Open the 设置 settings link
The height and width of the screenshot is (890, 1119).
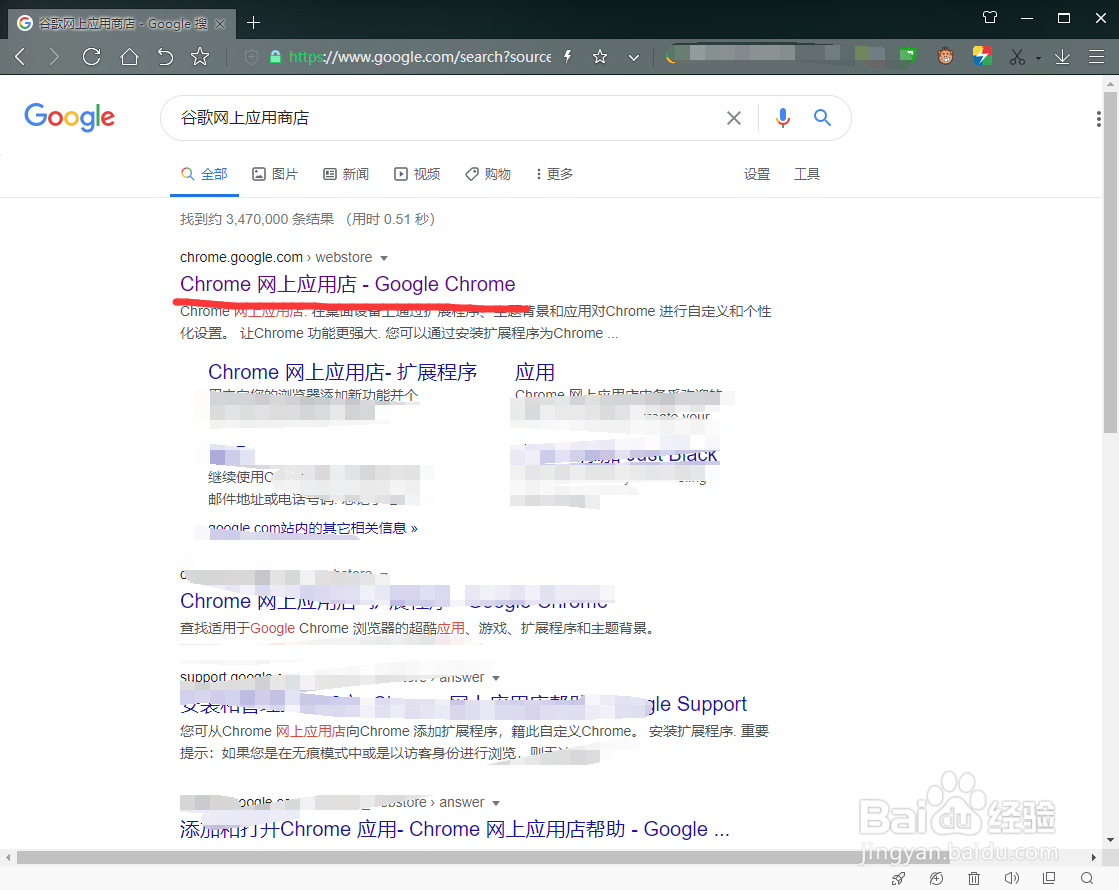(x=756, y=174)
